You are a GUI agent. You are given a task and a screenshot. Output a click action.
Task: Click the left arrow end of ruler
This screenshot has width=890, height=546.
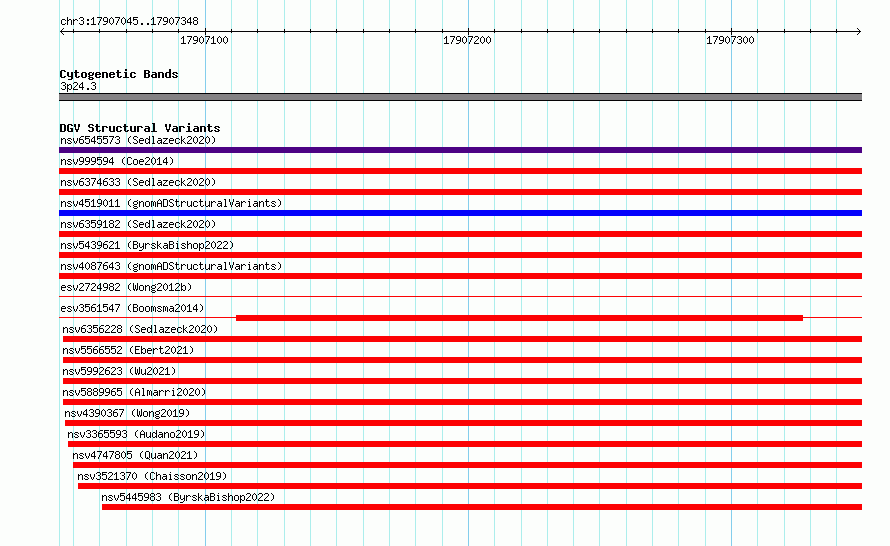62,31
